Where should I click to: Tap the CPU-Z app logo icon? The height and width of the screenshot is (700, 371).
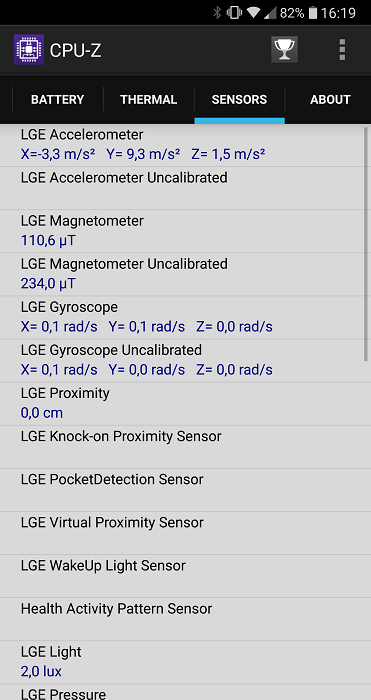29,50
